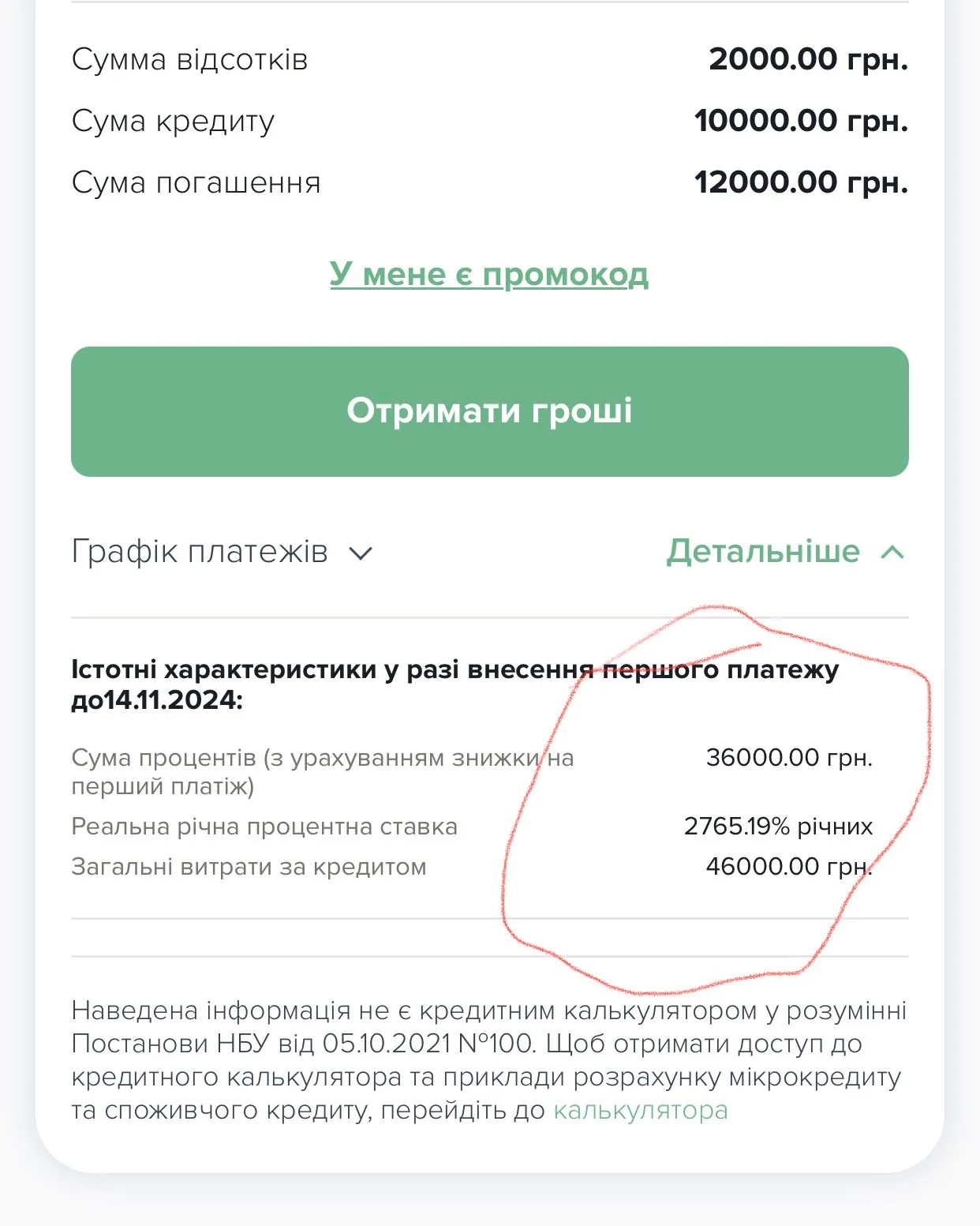Select the 2000.00 грн. interest amount
This screenshot has height=1226, width=980.
coord(808,60)
